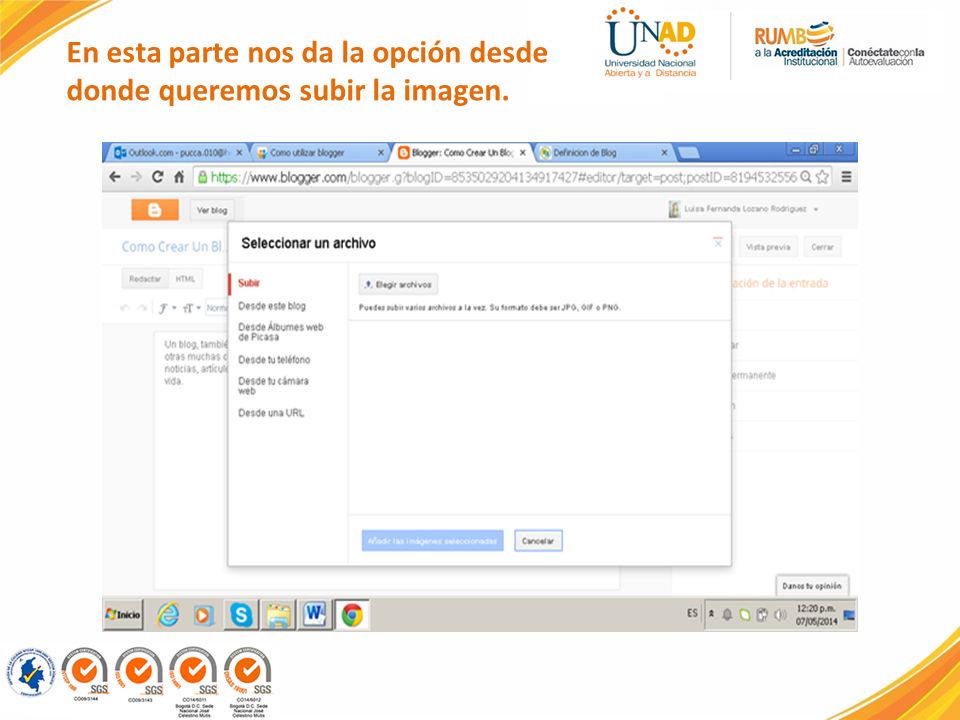Select Desde una URL option

point(271,413)
